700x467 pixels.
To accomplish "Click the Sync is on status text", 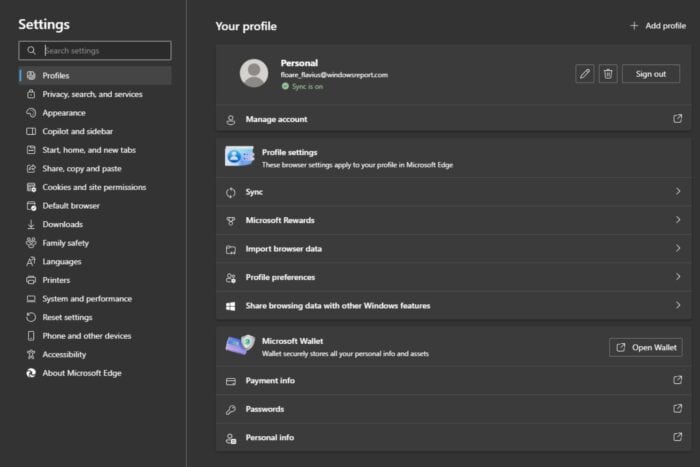I will [x=307, y=87].
